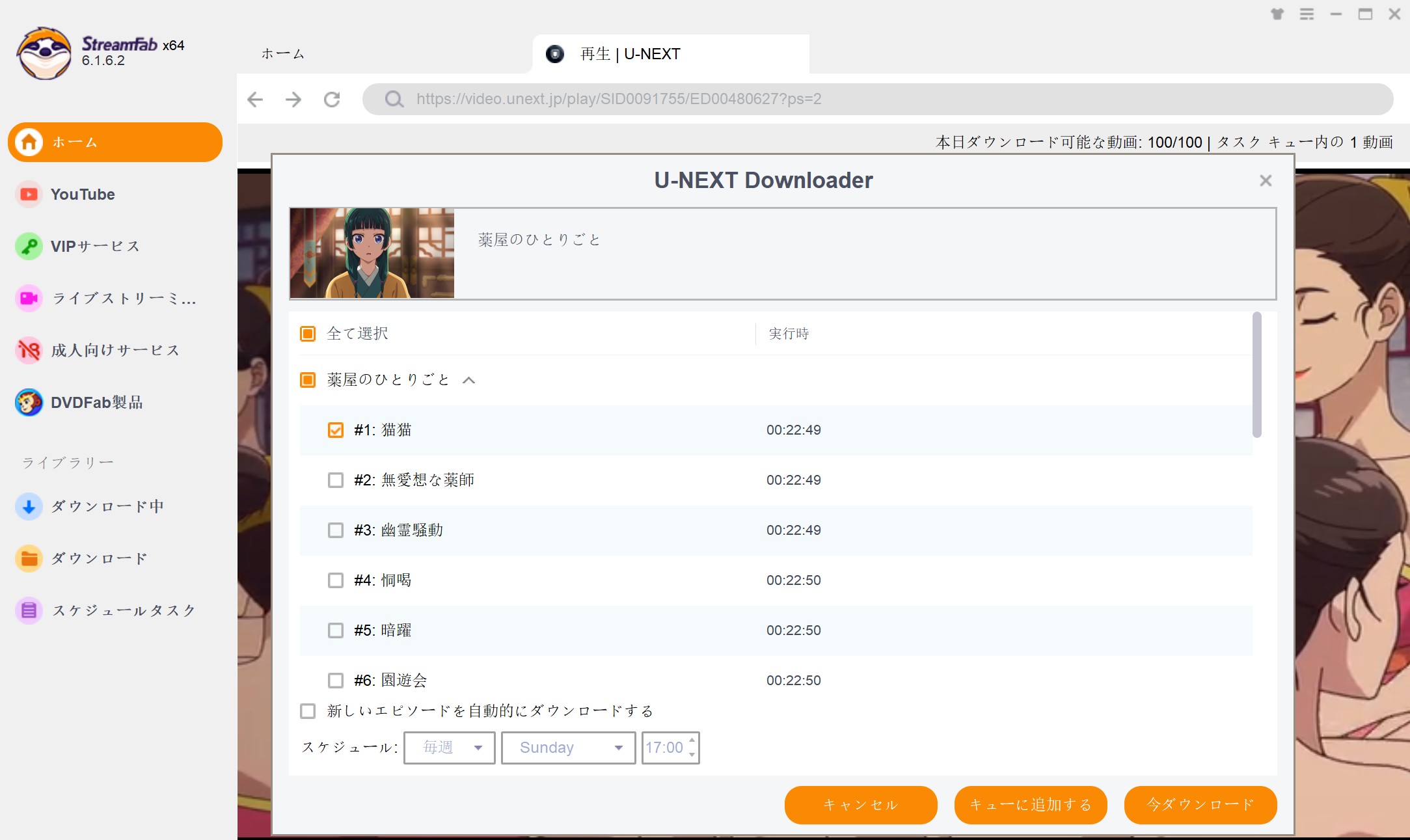Check episode #4: 恫喝
Image resolution: width=1410 pixels, height=840 pixels.
click(336, 580)
